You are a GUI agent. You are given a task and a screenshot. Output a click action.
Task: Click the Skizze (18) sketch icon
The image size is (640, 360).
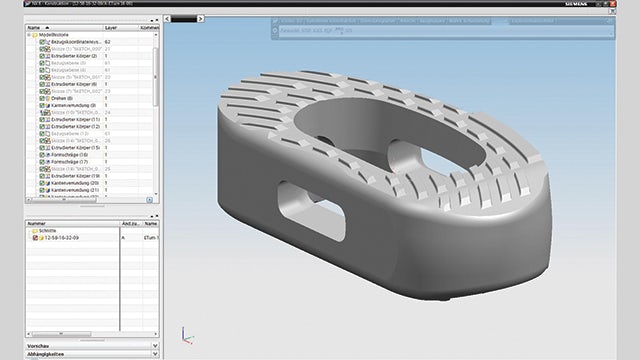coord(48,169)
